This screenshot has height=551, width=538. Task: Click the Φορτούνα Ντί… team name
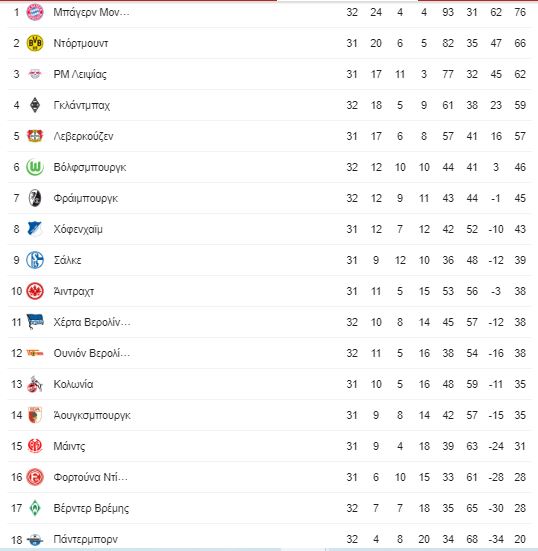tap(90, 477)
